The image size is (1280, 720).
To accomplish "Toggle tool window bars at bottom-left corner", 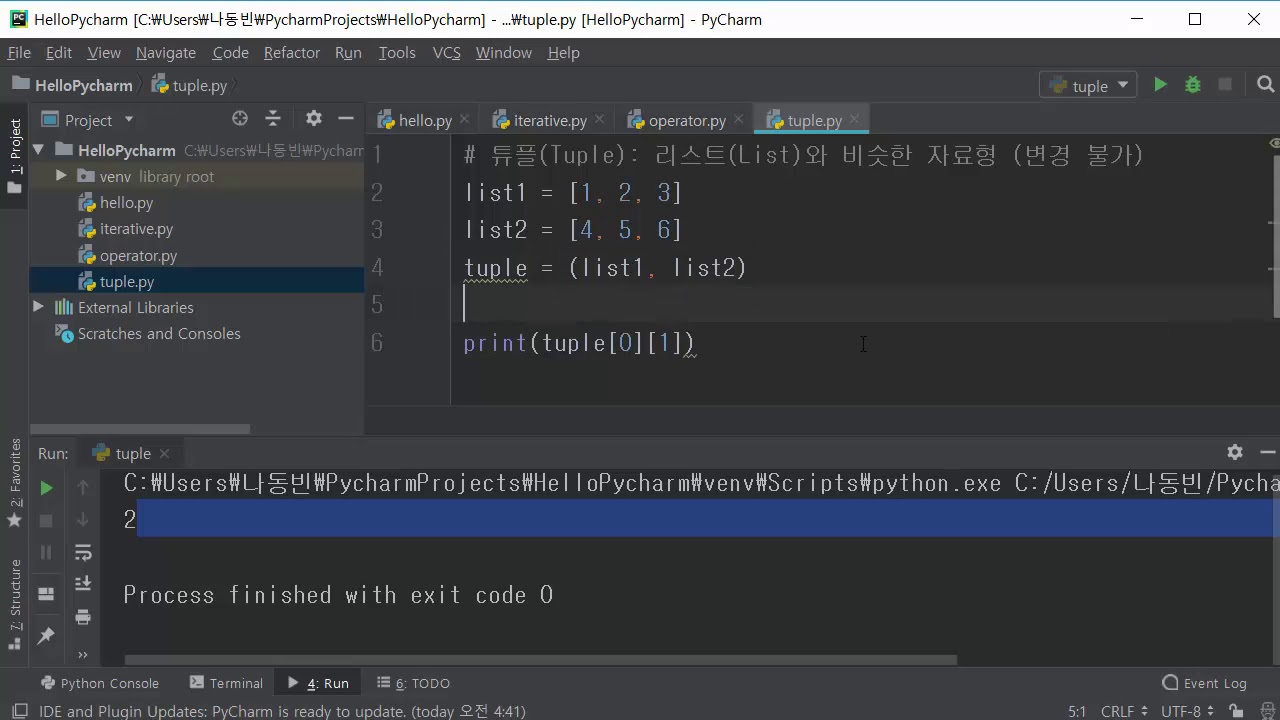I will [19, 711].
